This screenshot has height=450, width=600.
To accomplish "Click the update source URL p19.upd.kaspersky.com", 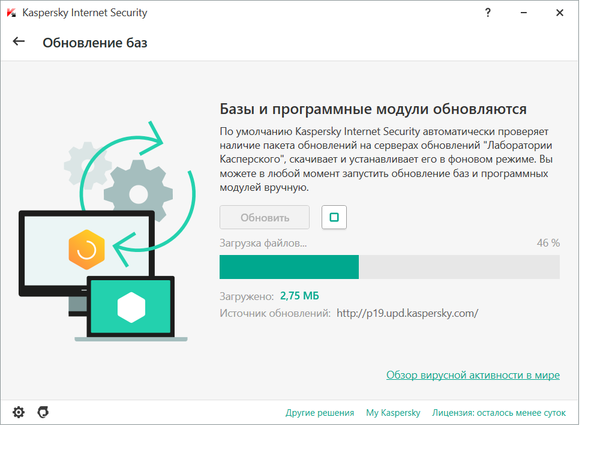I will click(407, 313).
